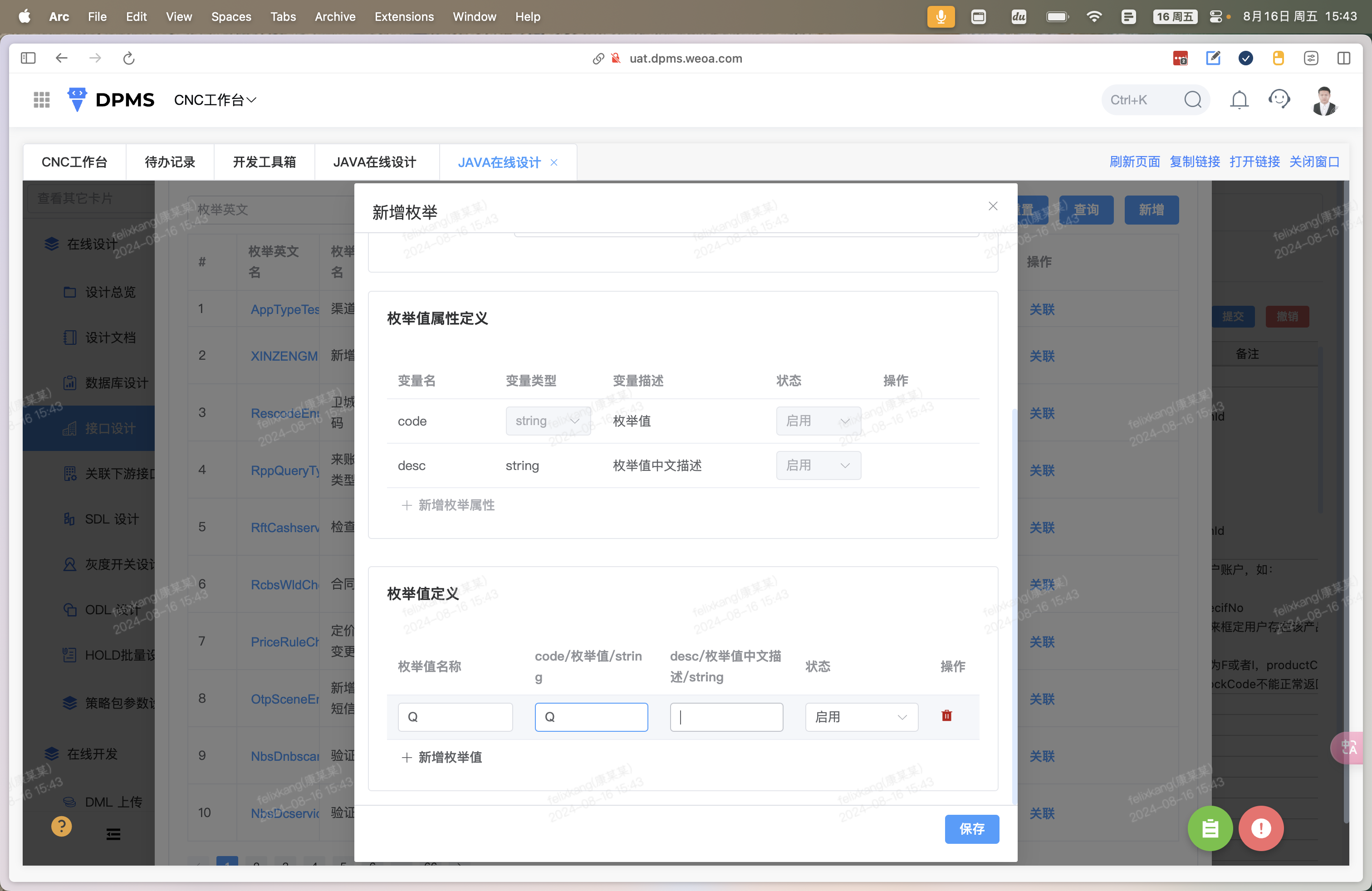Screen dimensions: 1372x891
Task: Toggle the Arc sidebar icon
Action: 28,58
